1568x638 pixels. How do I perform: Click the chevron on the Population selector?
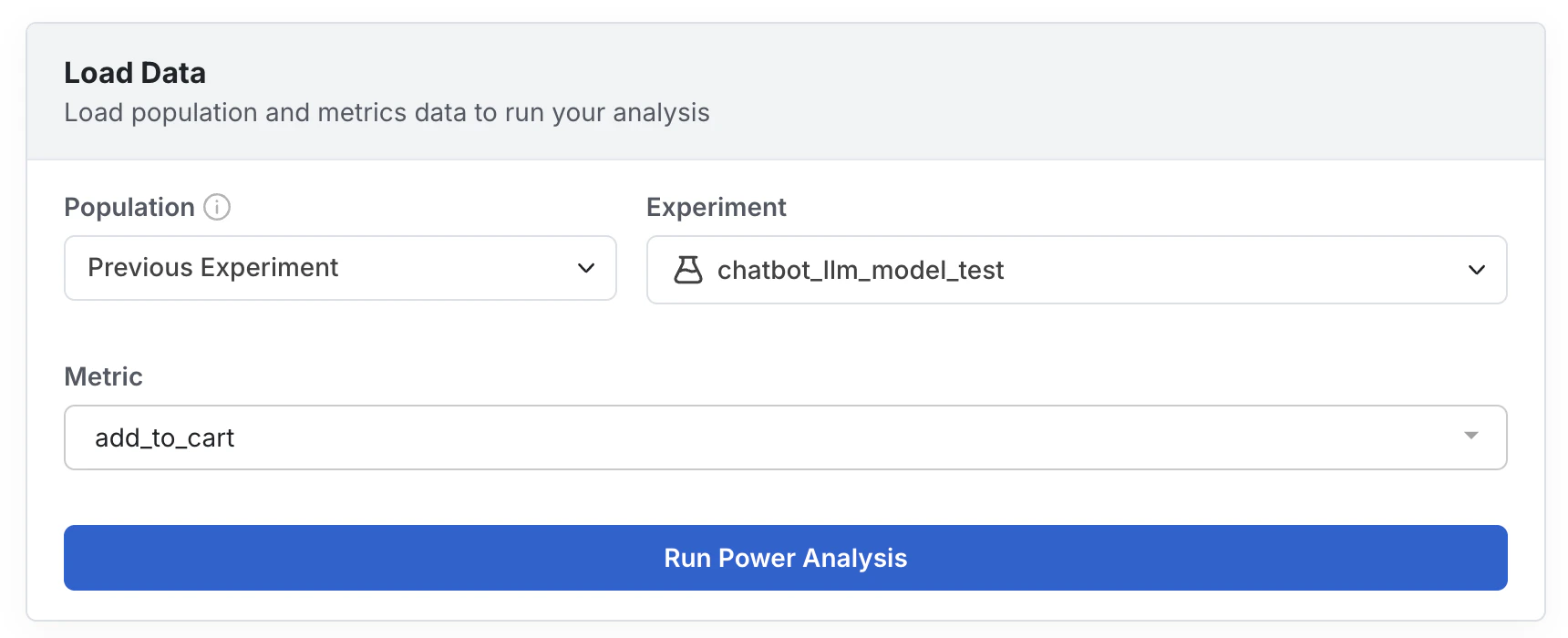pyautogui.click(x=586, y=268)
